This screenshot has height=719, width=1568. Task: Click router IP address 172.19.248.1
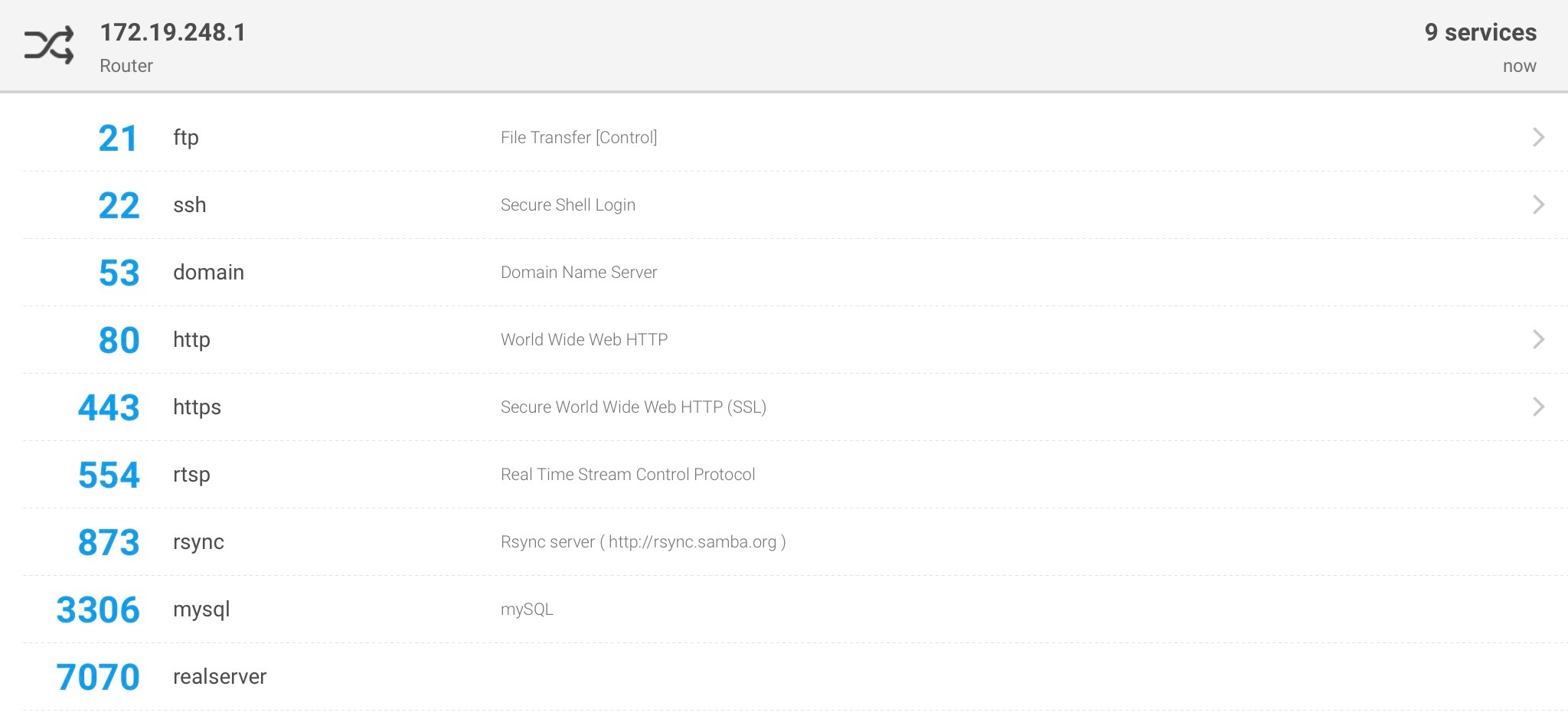[x=173, y=32]
